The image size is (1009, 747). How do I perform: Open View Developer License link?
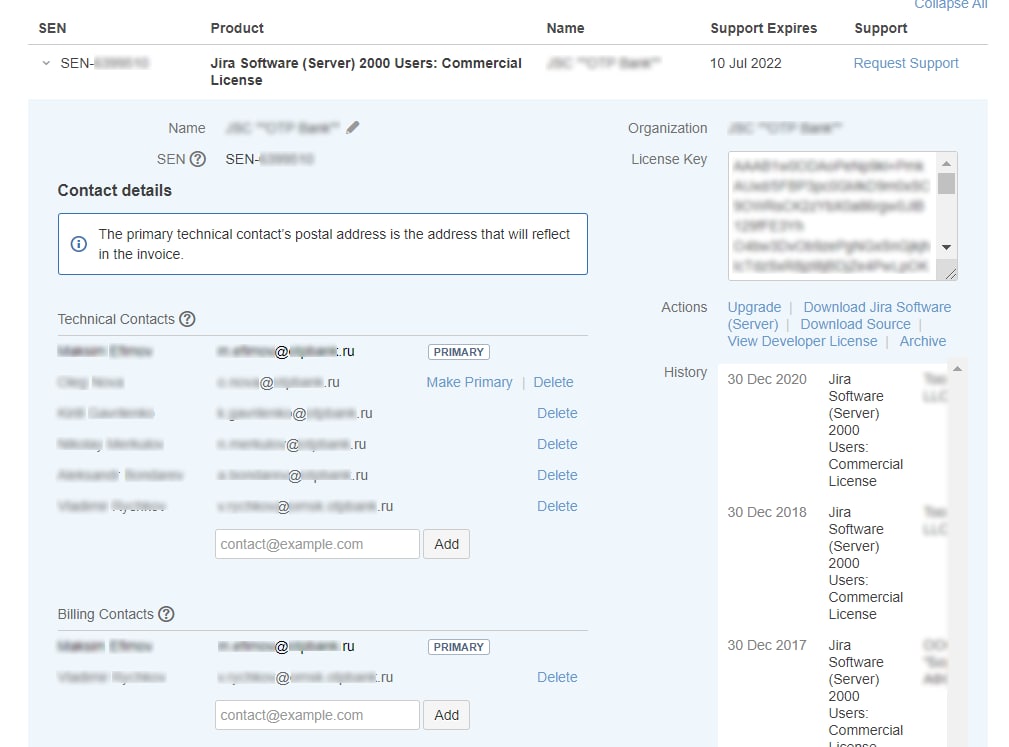coord(802,341)
